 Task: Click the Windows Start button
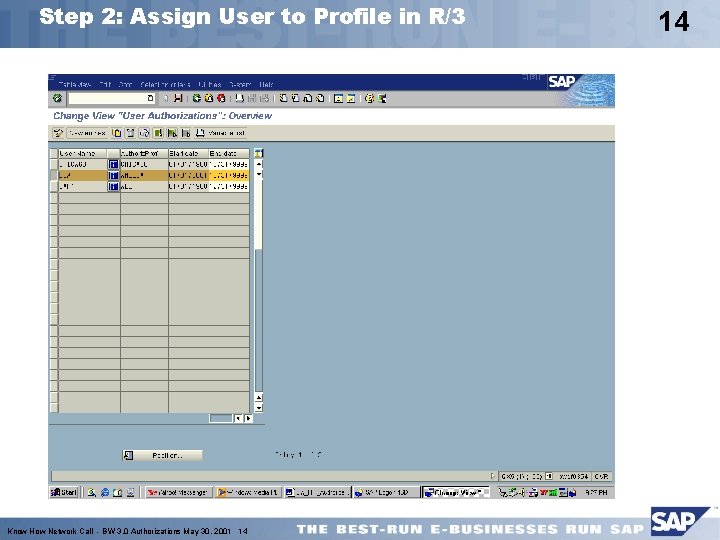coord(64,493)
